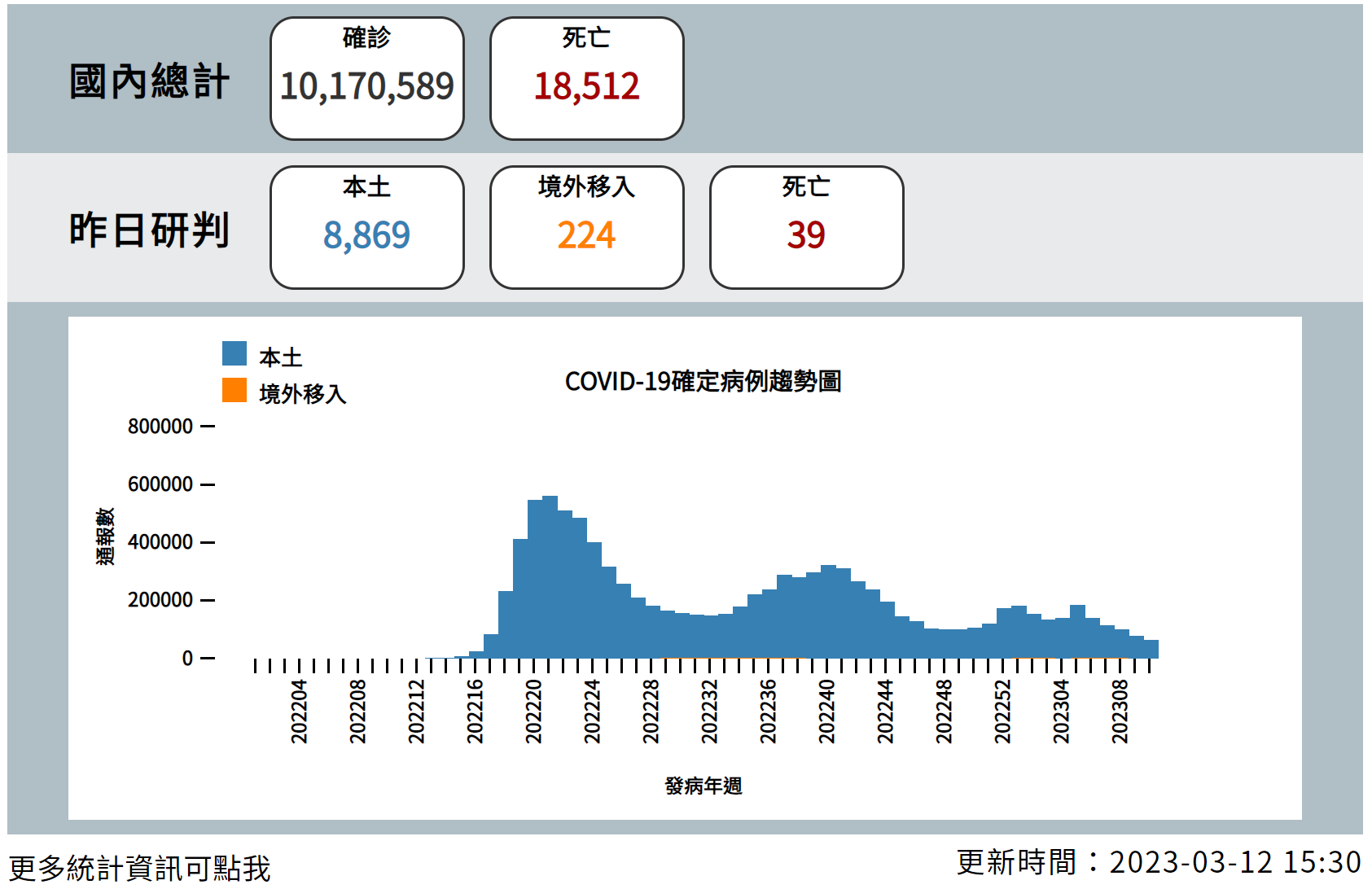The image size is (1372, 889).
Task: Click the 更多統計資訊可點我 link
Action: (139, 868)
